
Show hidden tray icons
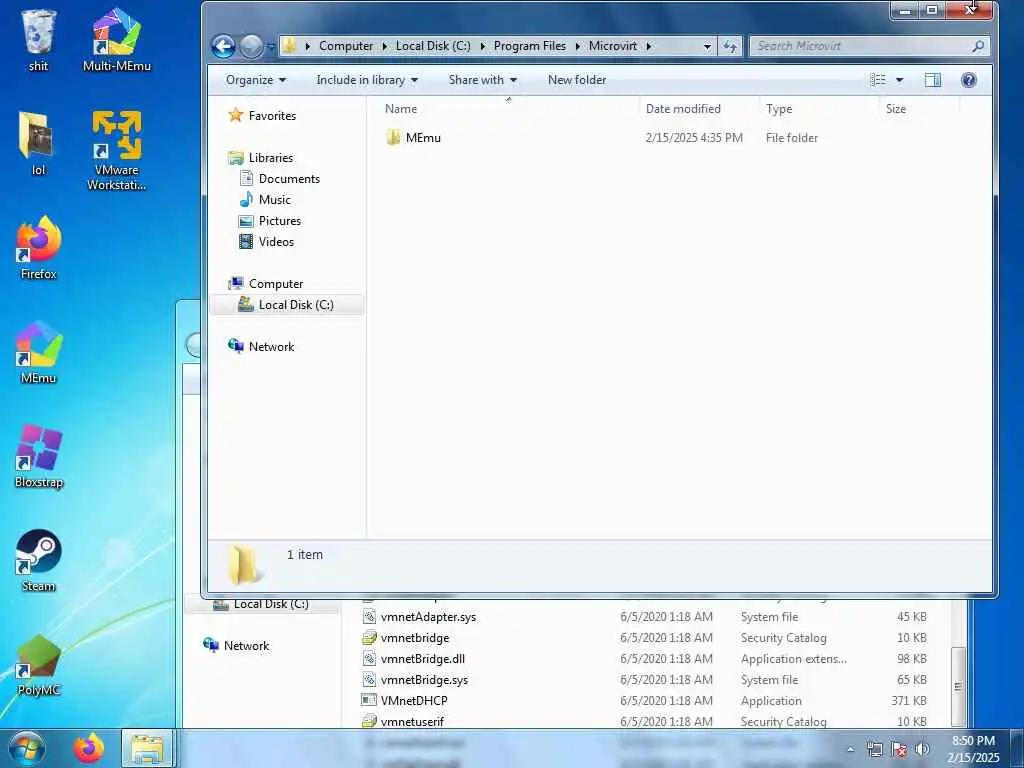[850, 750]
